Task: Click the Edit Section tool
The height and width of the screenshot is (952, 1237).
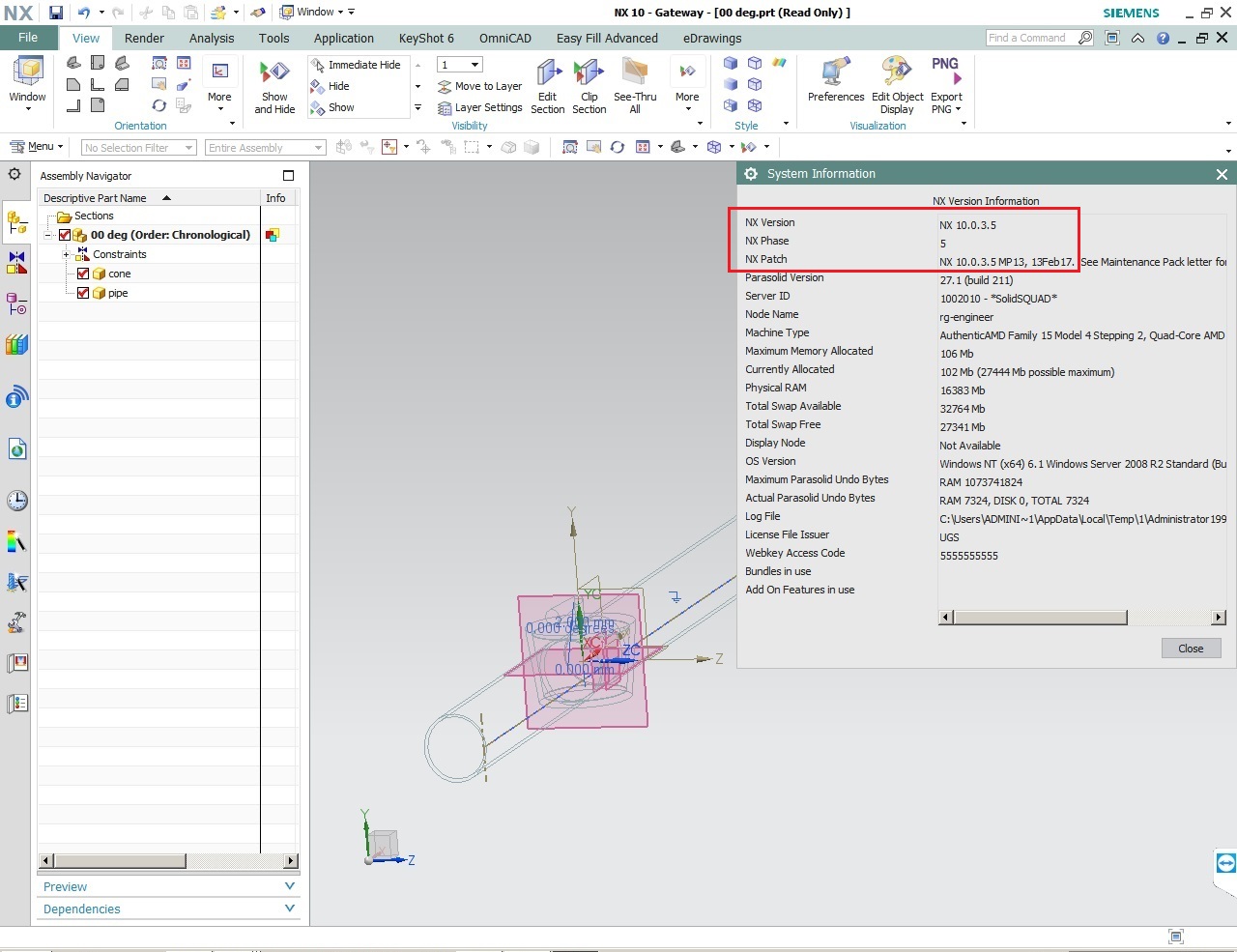Action: pyautogui.click(x=548, y=86)
